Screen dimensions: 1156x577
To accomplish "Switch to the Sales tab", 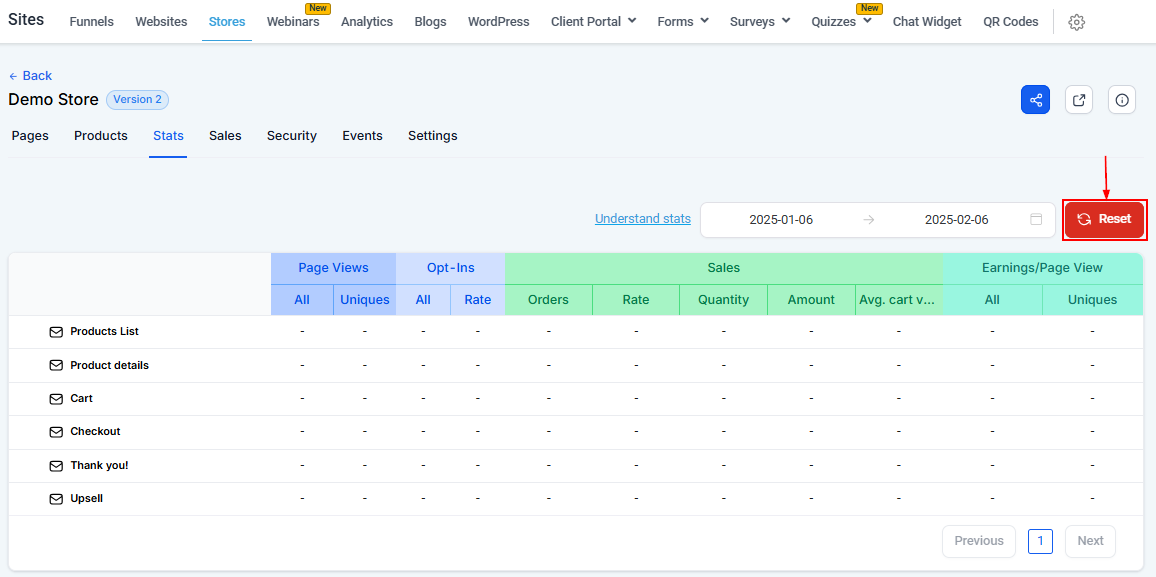I will pos(225,136).
